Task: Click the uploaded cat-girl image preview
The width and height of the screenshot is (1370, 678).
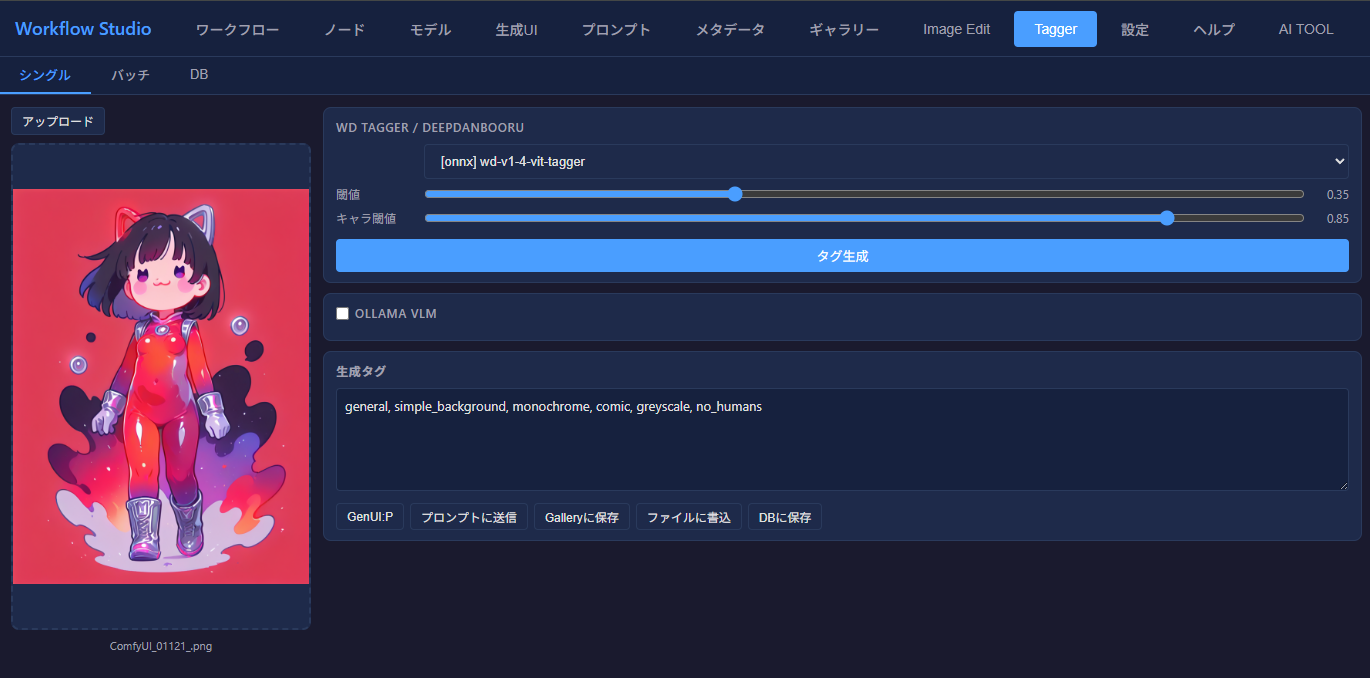Action: [161, 386]
